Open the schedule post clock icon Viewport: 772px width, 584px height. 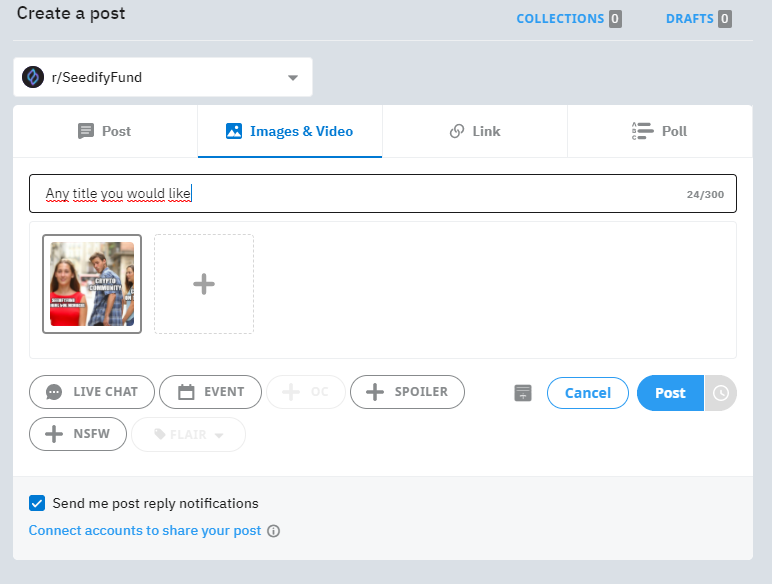(x=721, y=393)
